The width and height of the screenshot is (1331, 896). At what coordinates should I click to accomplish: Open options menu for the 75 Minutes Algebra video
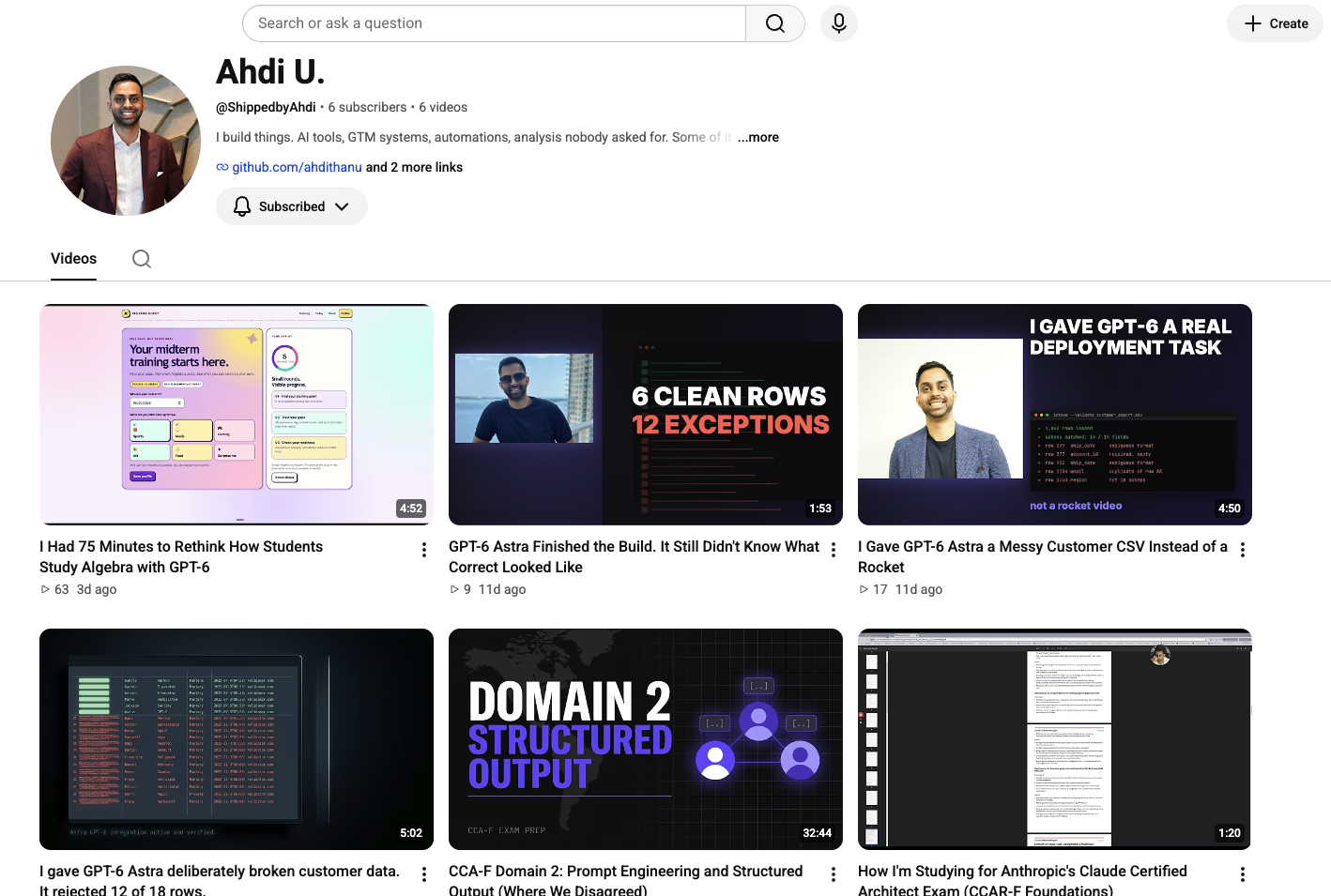pos(424,550)
